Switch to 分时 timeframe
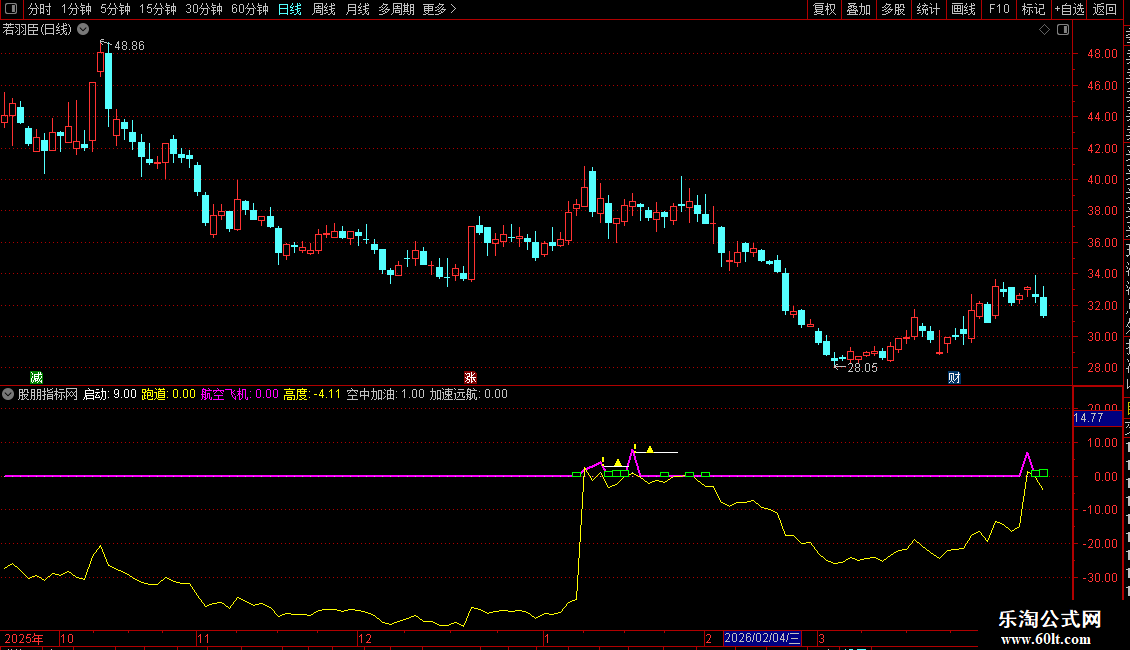 pyautogui.click(x=40, y=9)
